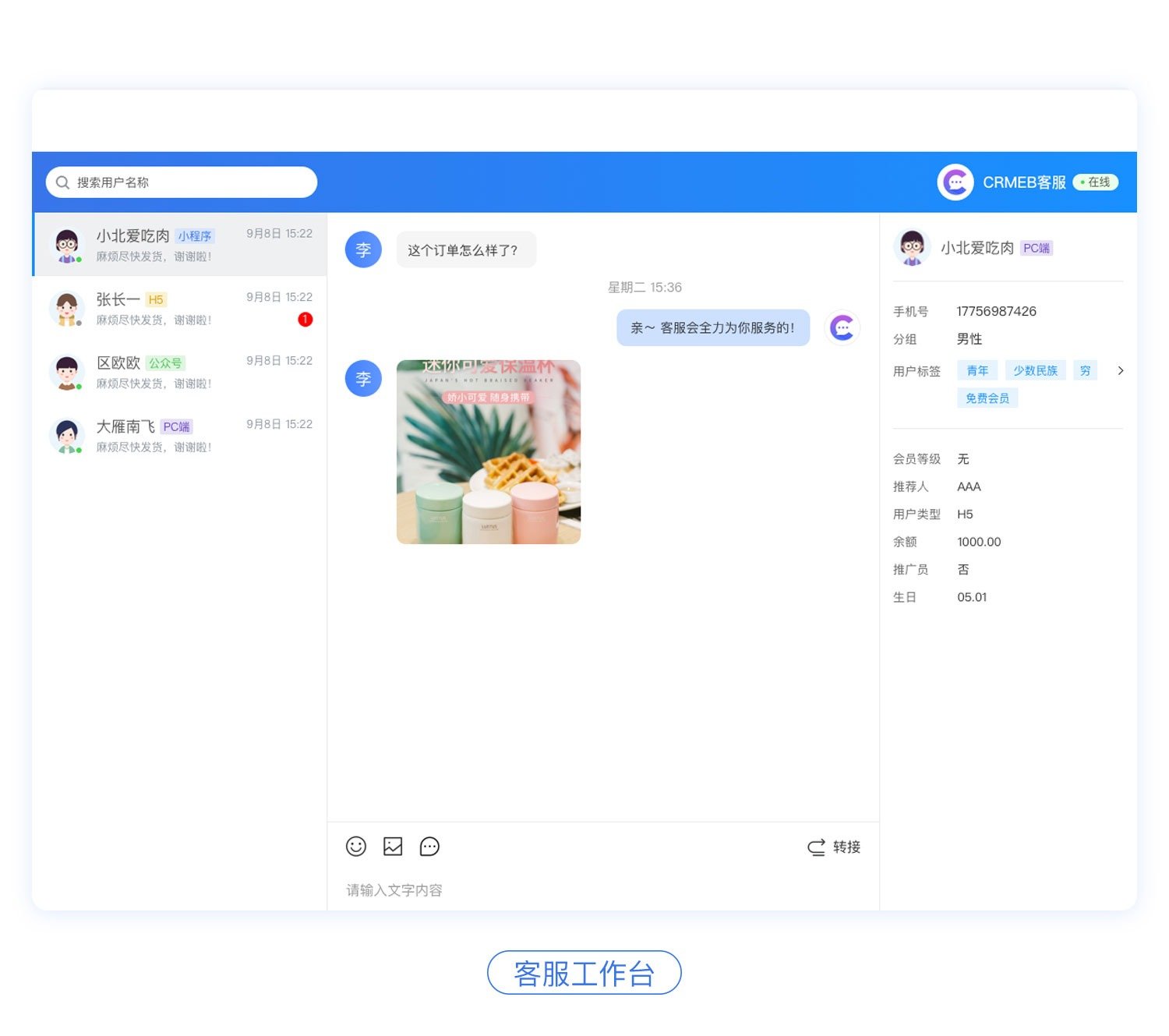
Task: Click the CRMEB logo in the top bar
Action: [x=955, y=182]
